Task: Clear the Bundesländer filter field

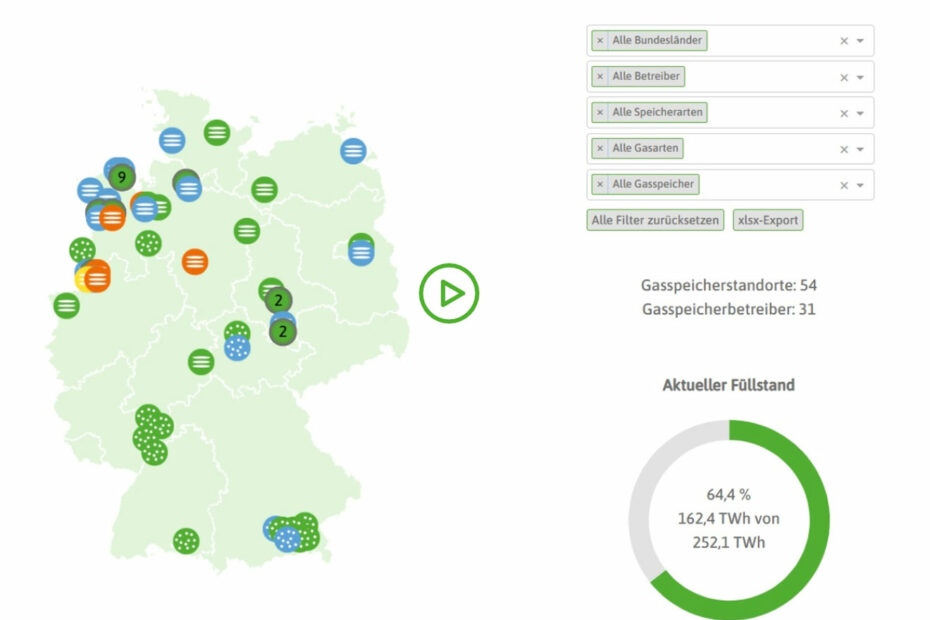Action: 843,41
